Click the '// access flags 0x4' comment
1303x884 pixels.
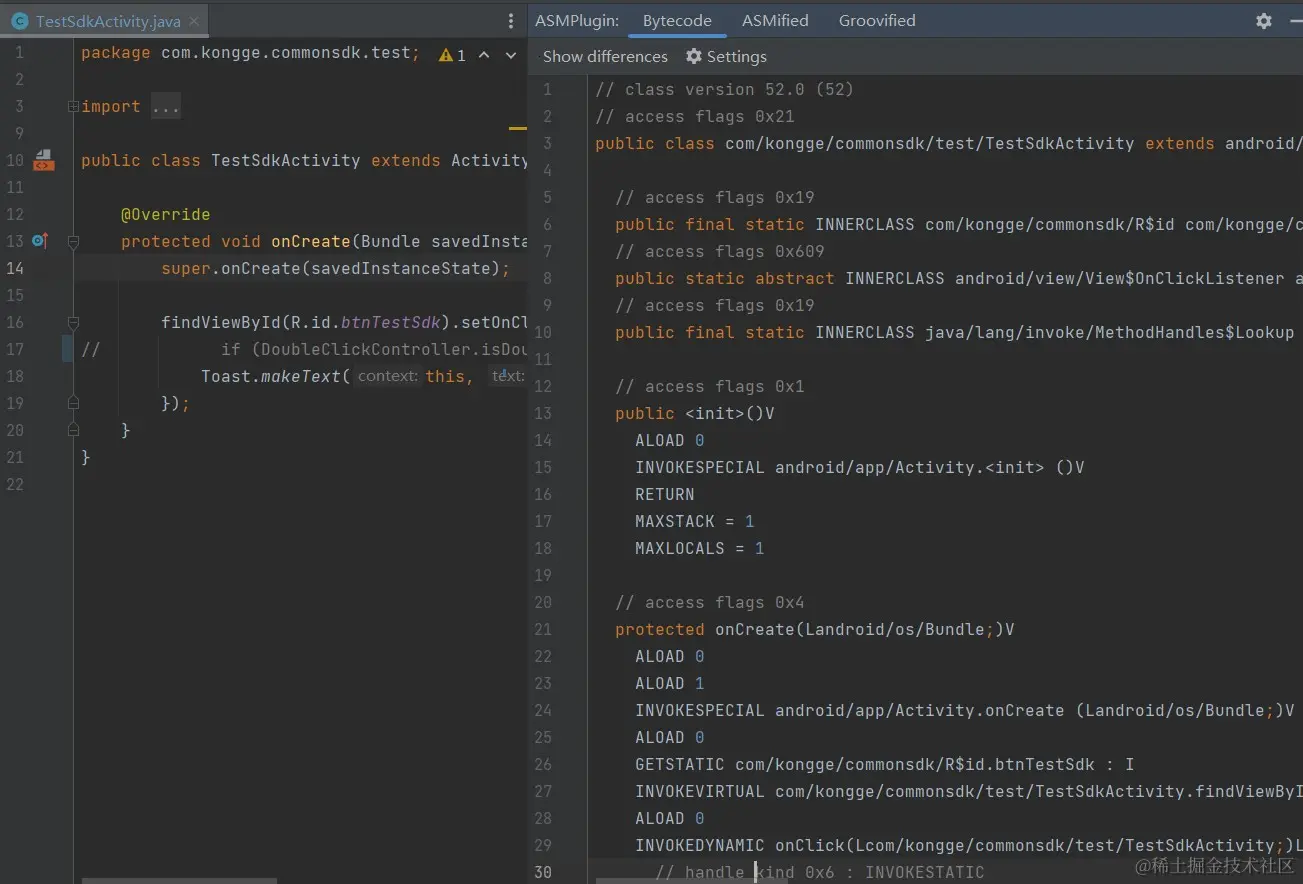point(710,602)
